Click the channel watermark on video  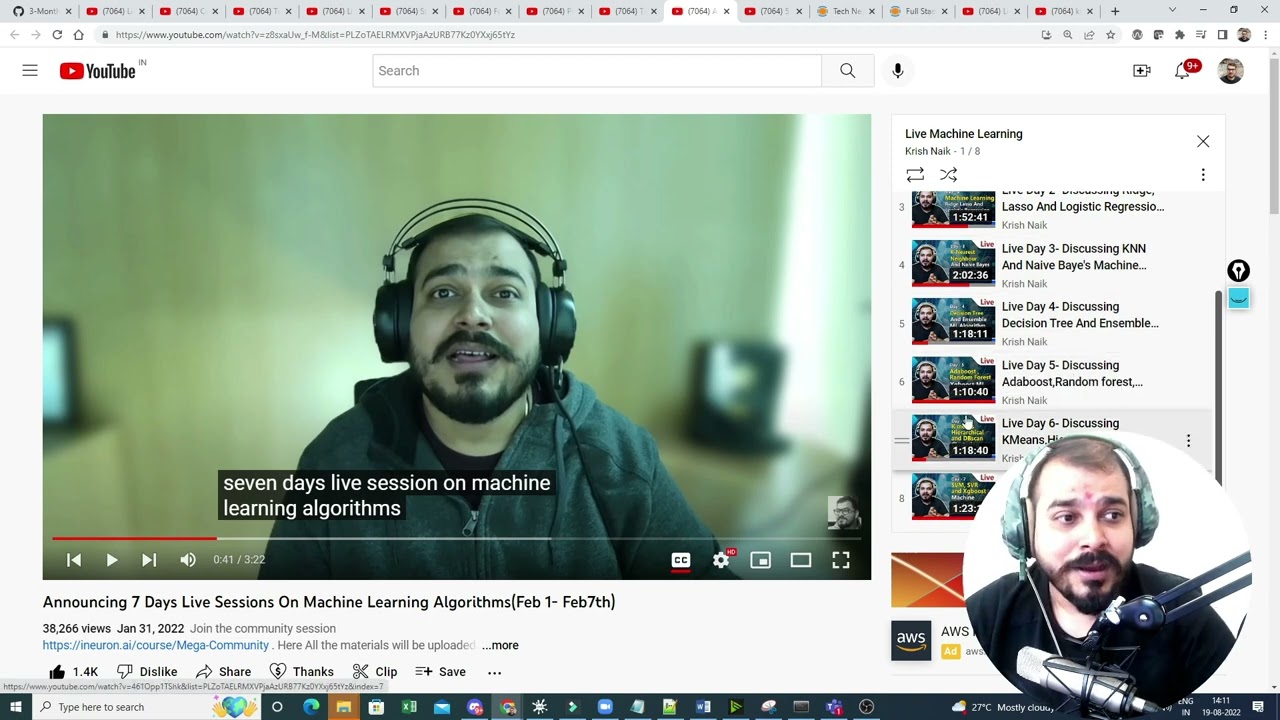tap(844, 513)
